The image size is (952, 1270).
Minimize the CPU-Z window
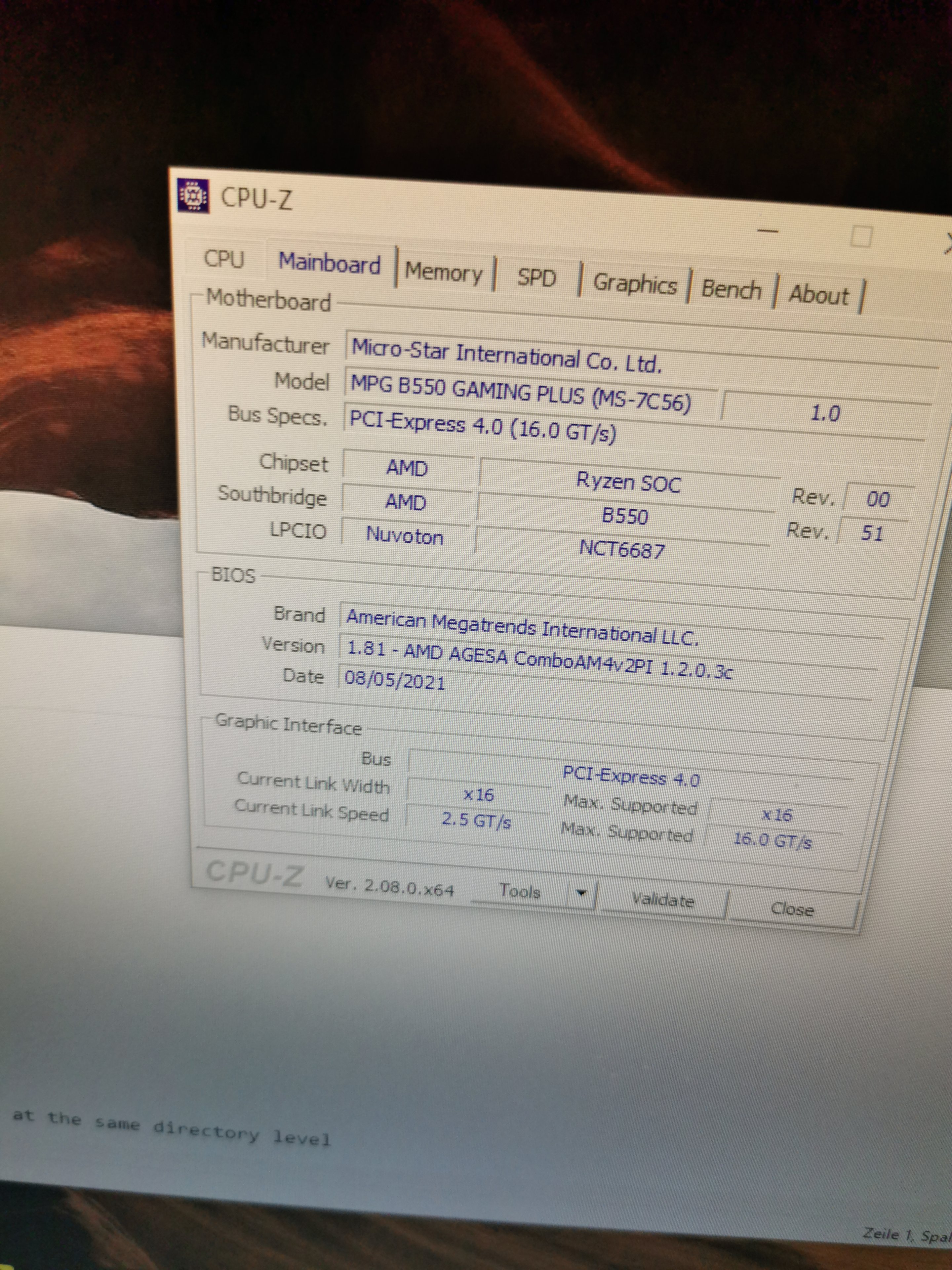click(767, 231)
